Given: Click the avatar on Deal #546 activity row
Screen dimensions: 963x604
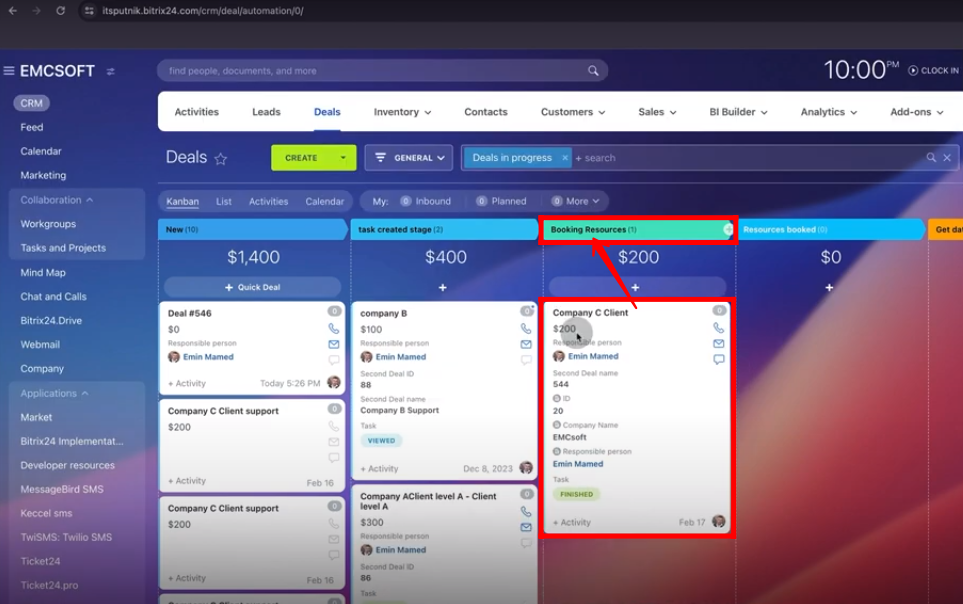Looking at the screenshot, I should [333, 382].
